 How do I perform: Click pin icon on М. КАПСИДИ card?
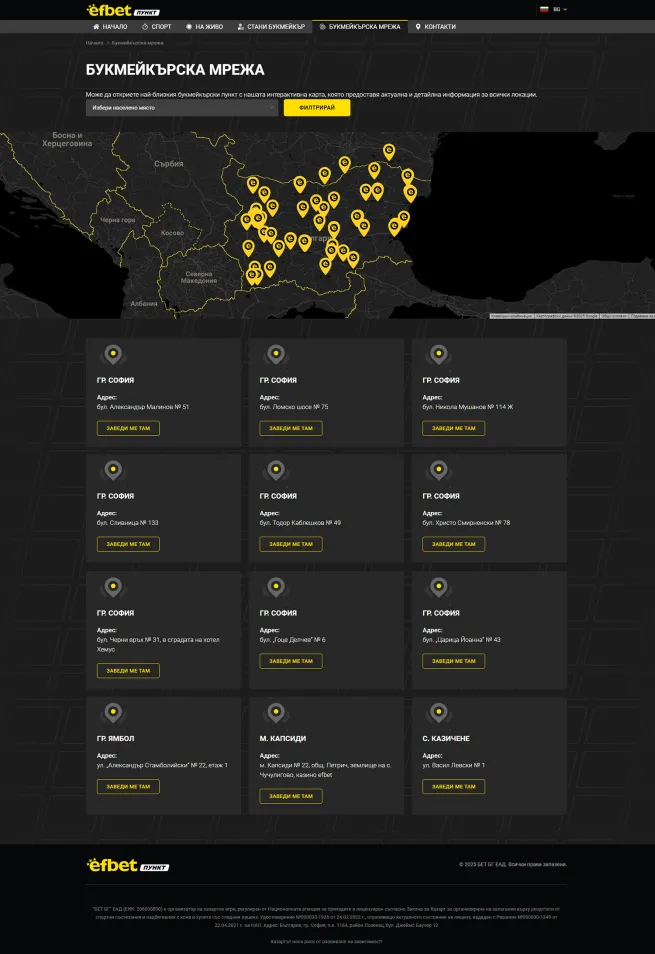[276, 712]
